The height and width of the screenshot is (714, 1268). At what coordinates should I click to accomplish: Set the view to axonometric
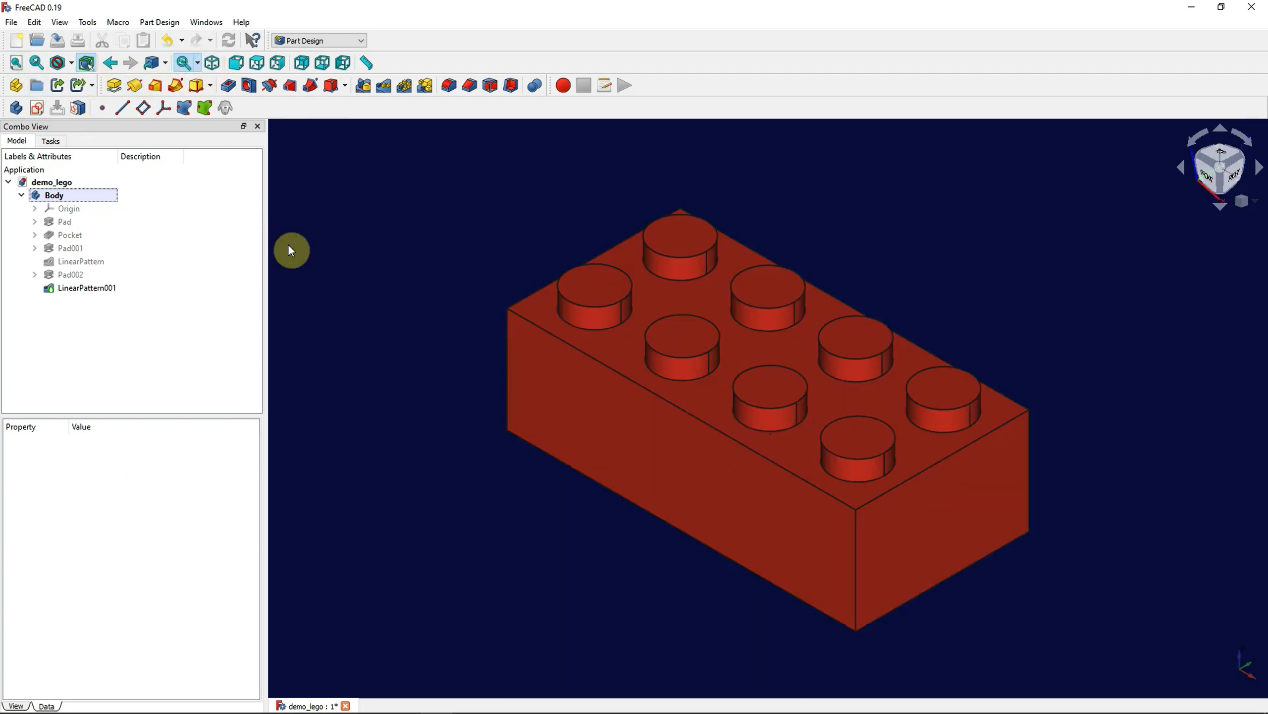(212, 62)
